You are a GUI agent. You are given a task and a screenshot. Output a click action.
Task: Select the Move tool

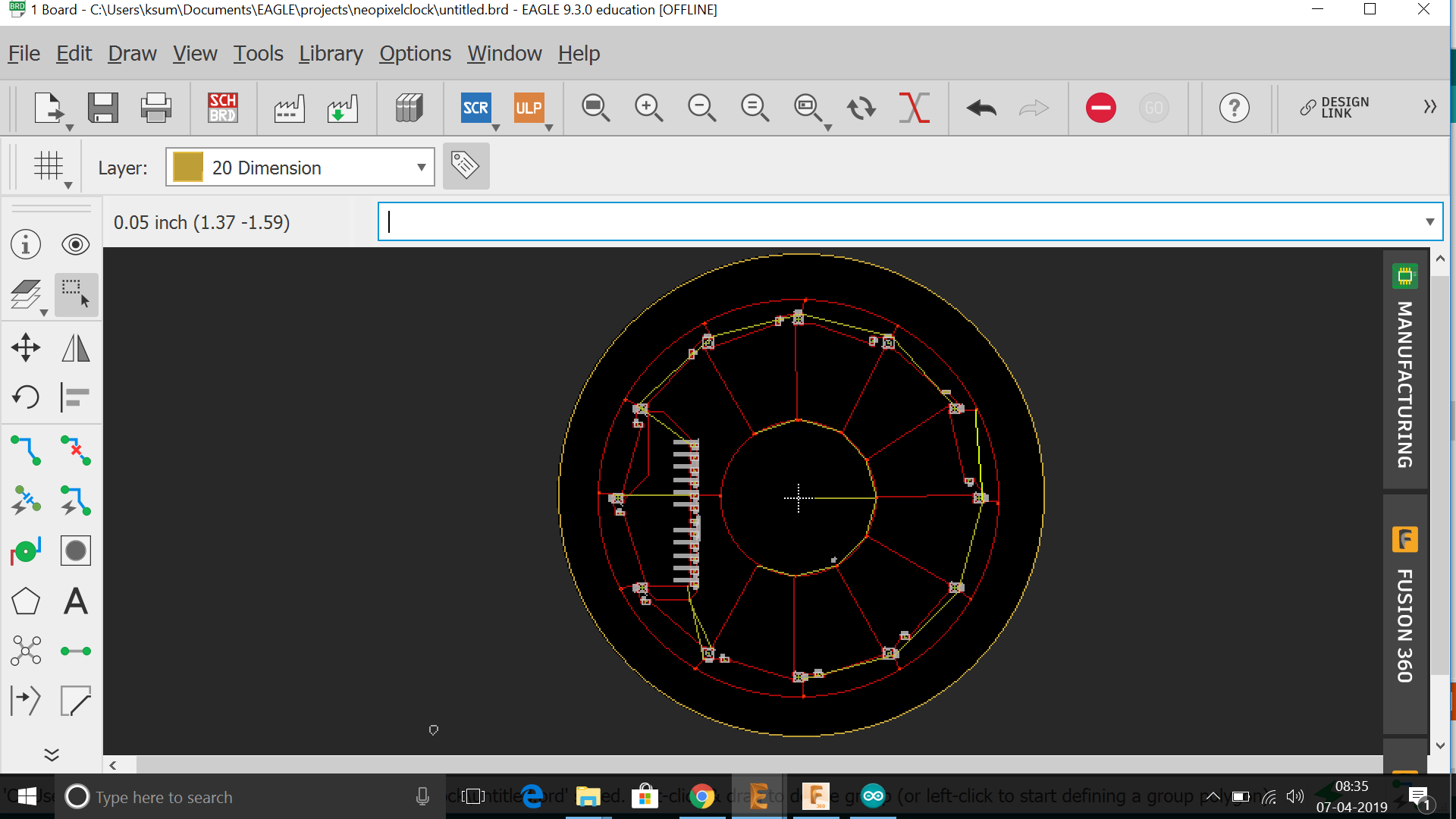pos(26,348)
